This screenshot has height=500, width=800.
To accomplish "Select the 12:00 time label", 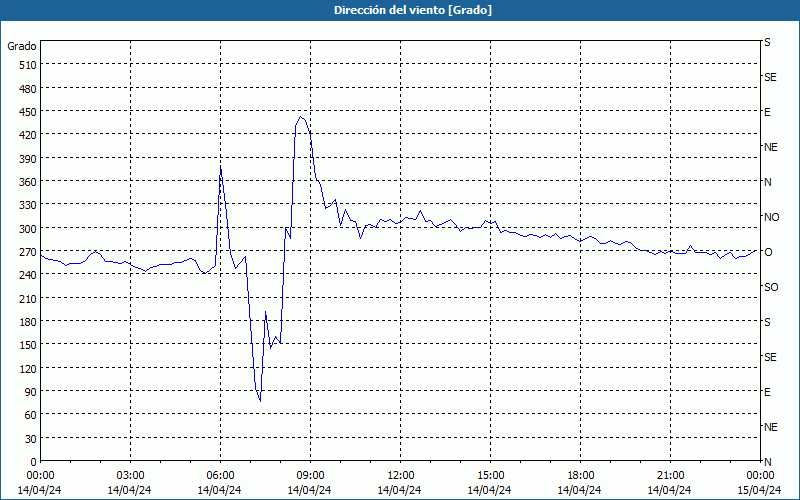I will pos(401,476).
